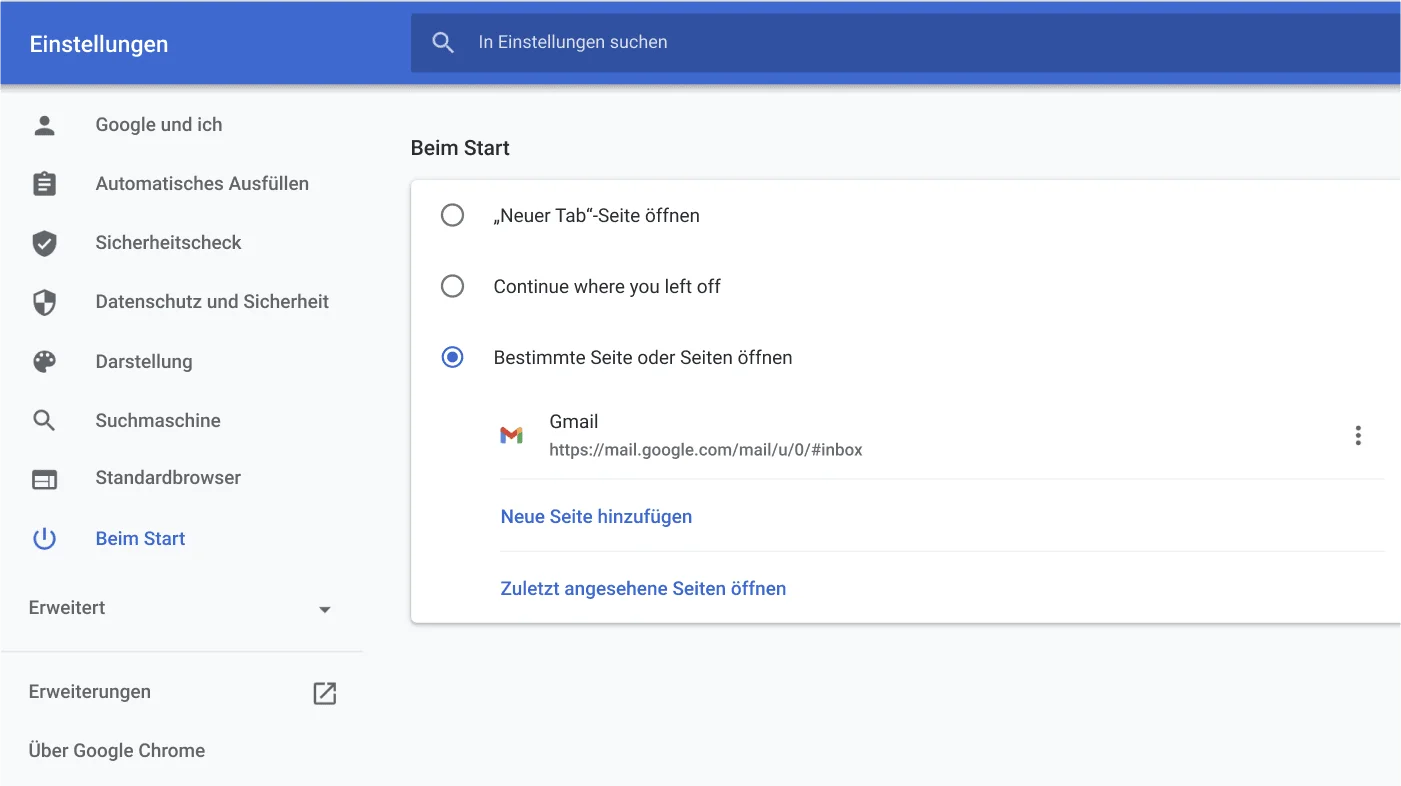Screen dimensions: 1401x786
Task: Open the Erweiterungen page
Action: (89, 691)
